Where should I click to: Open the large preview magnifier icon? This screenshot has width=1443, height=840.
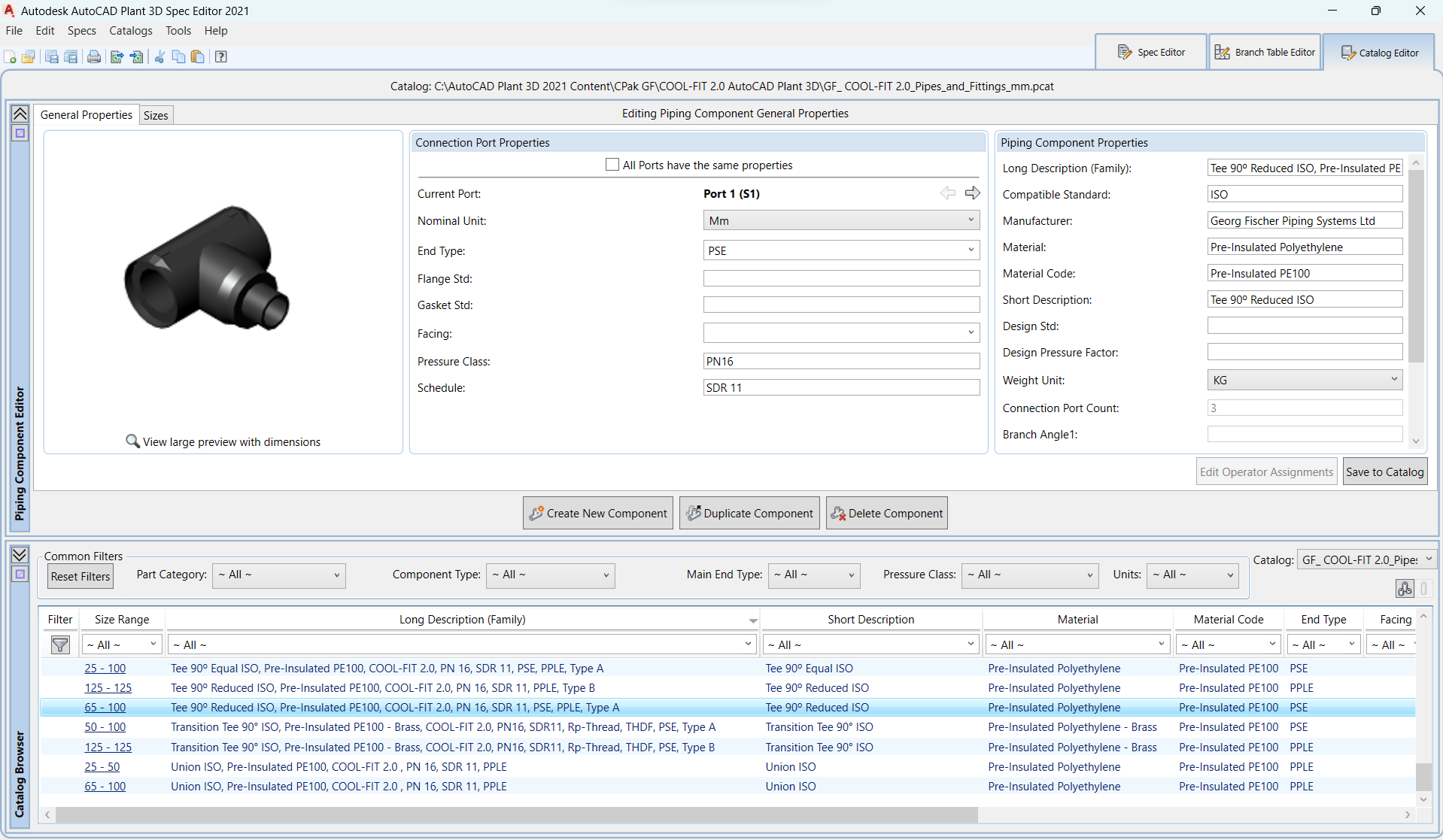(x=132, y=441)
